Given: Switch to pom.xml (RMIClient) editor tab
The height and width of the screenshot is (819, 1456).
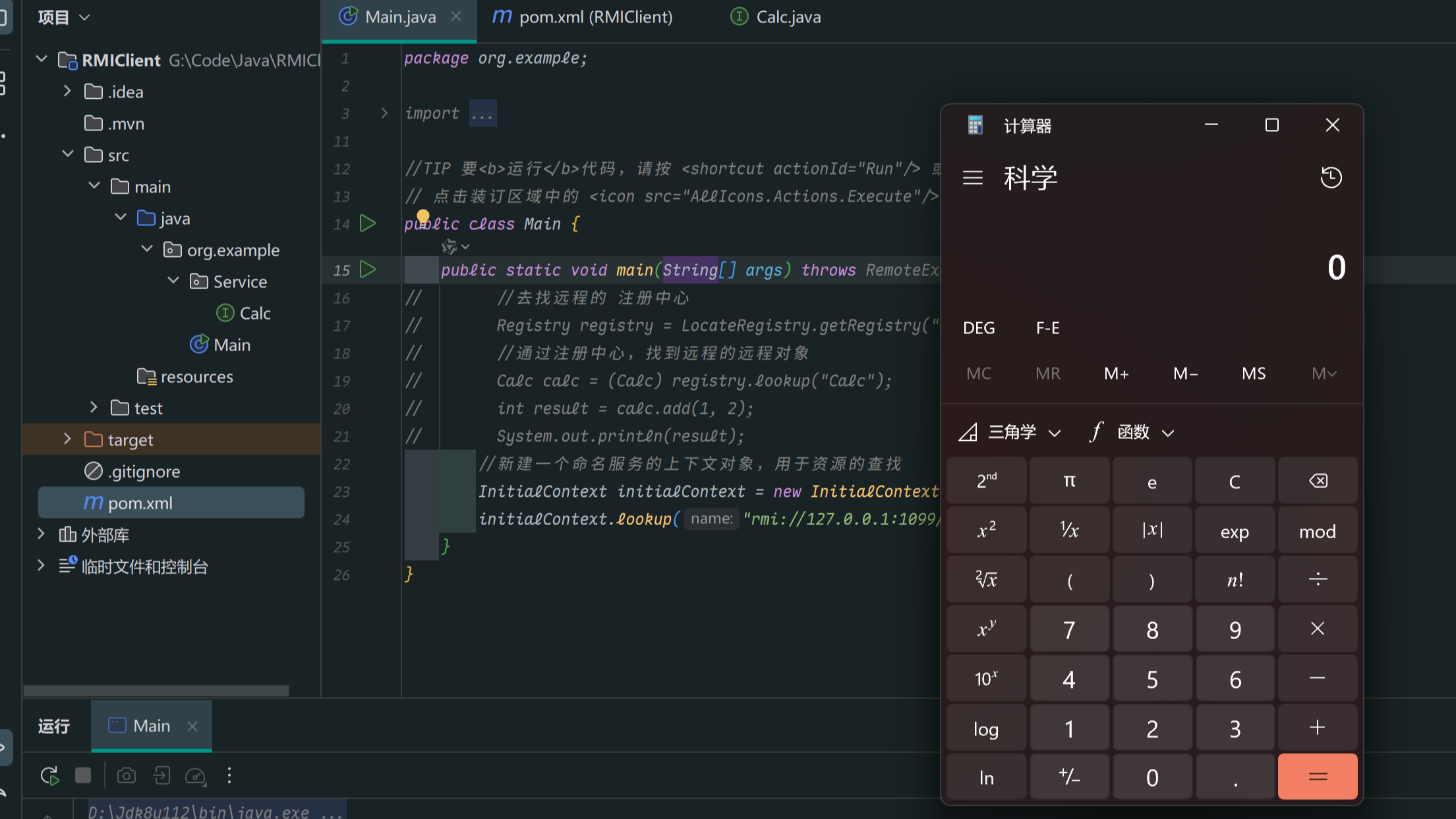Looking at the screenshot, I should [582, 17].
